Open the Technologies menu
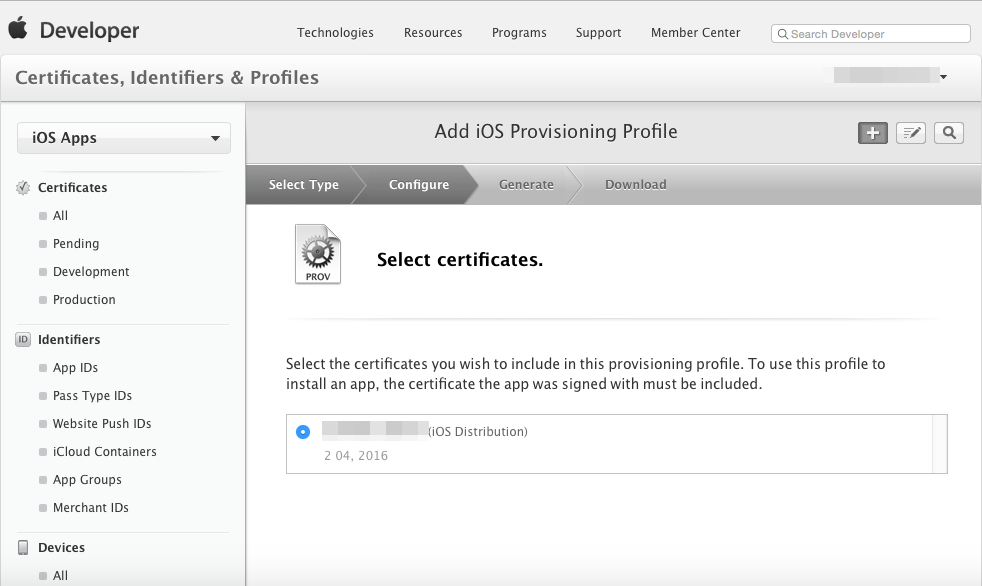This screenshot has height=586, width=982. pos(335,33)
